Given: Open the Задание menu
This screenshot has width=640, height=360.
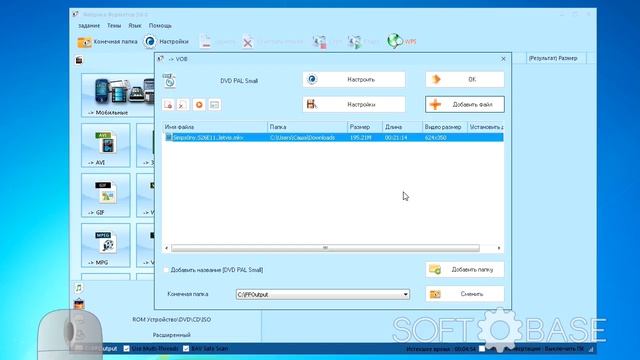Looking at the screenshot, I should [89, 26].
